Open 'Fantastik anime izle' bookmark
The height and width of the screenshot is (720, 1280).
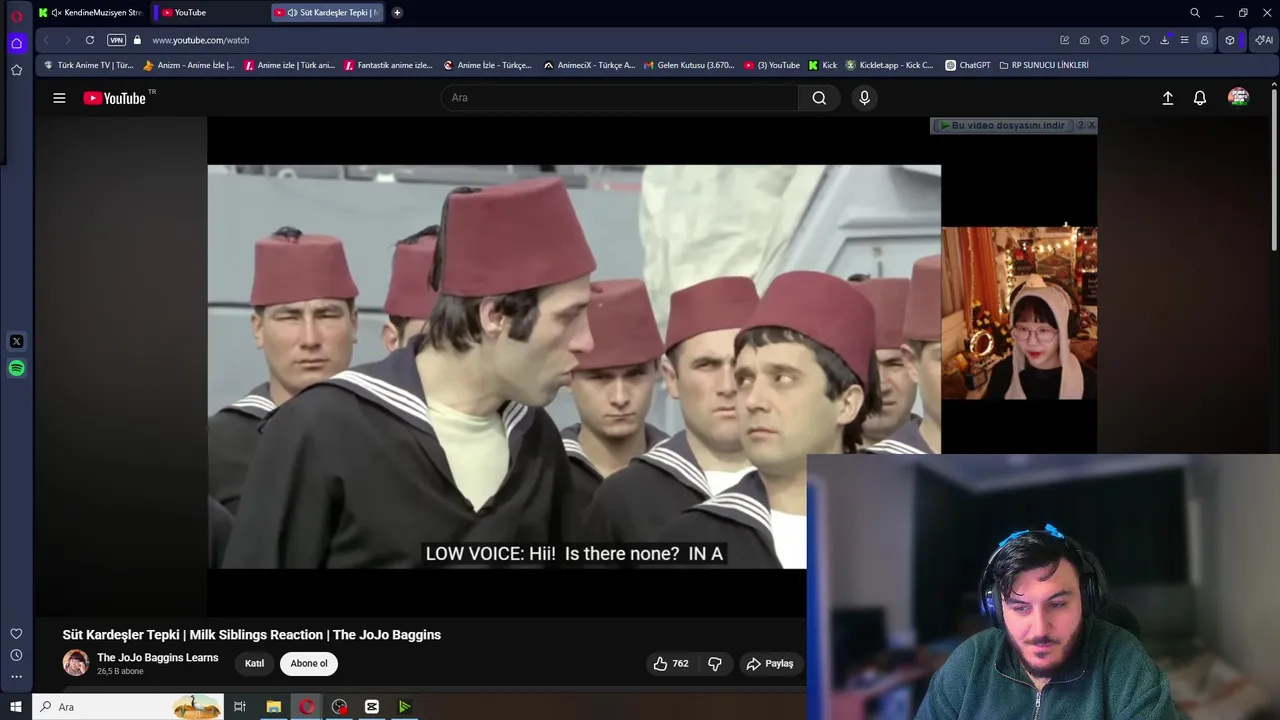[388, 65]
